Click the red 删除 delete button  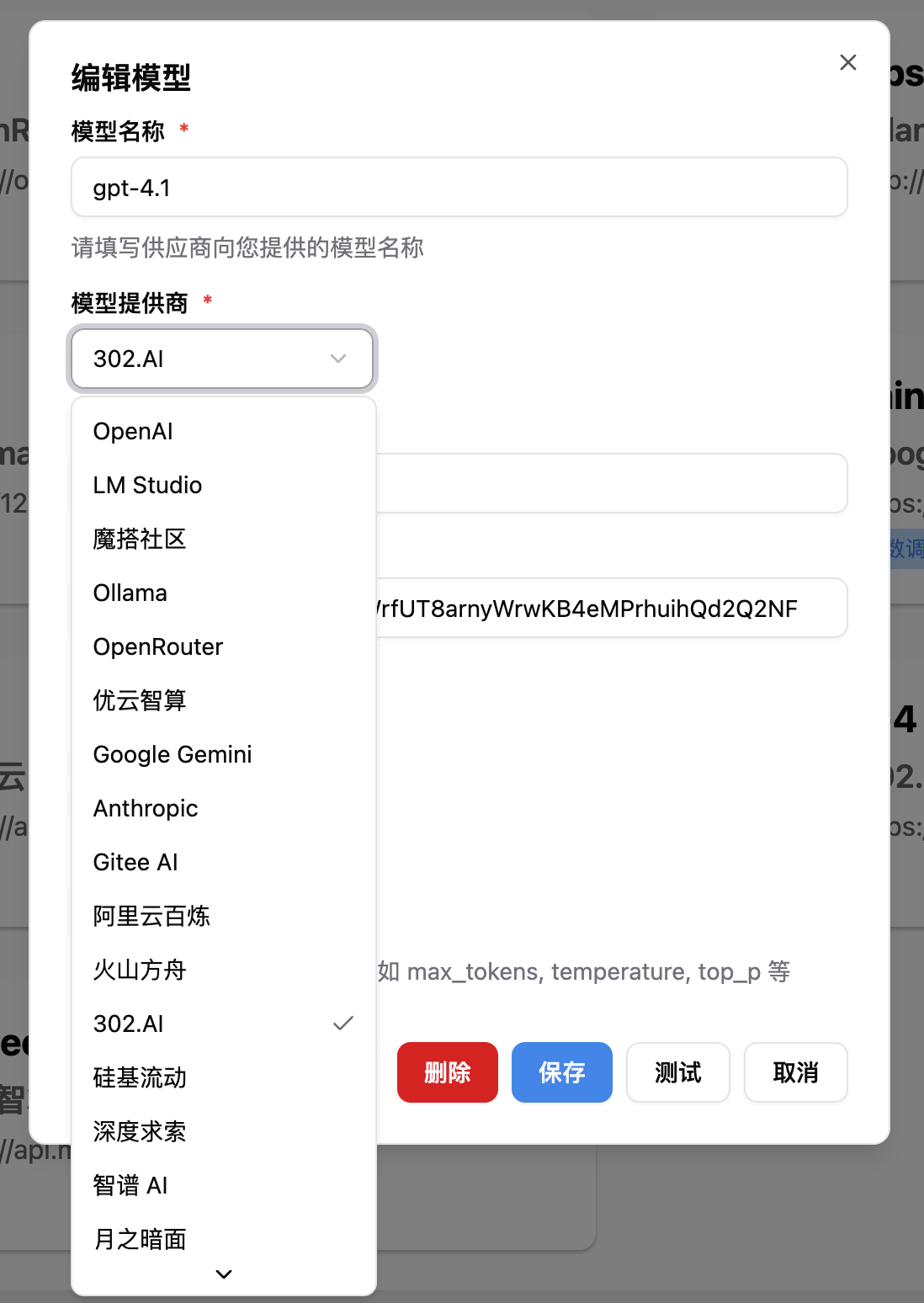click(x=447, y=1072)
